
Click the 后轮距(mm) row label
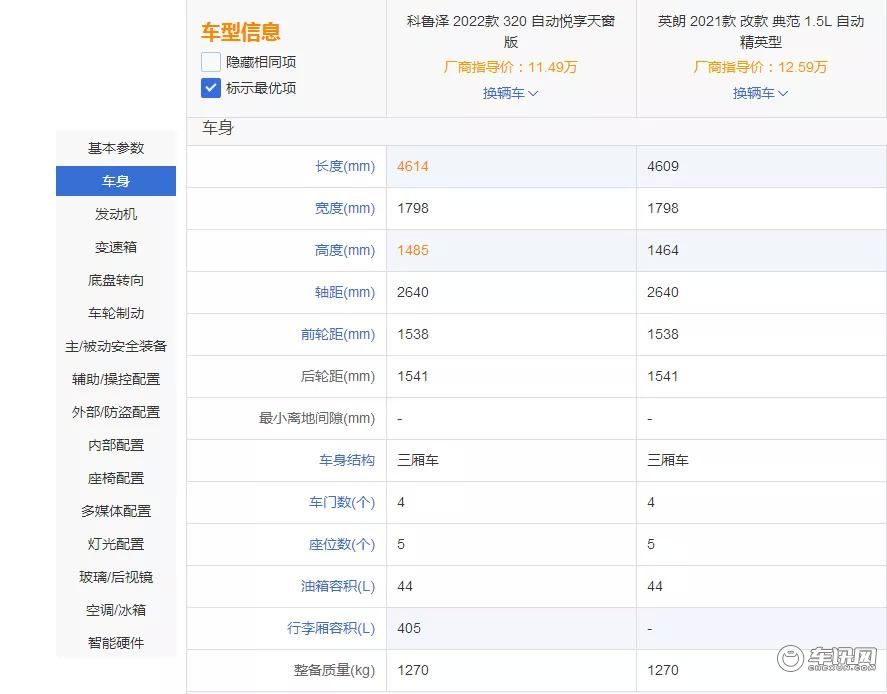click(x=338, y=376)
